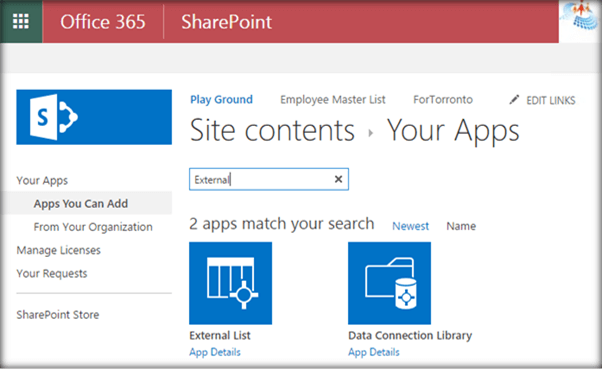Viewport: 602px width, 369px height.
Task: Go to Site contents breadcrumb
Action: pos(272,131)
